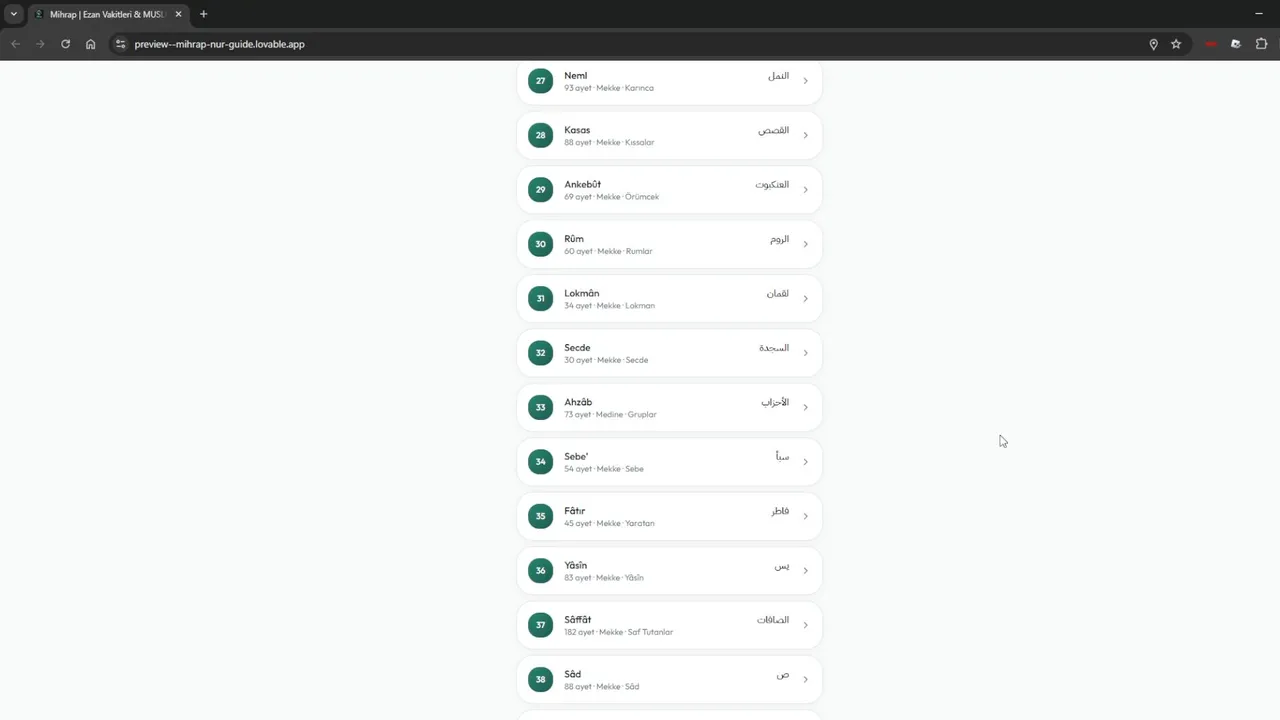Open Neml surah via its chevron
Image resolution: width=1280 pixels, height=720 pixels.
tap(805, 81)
